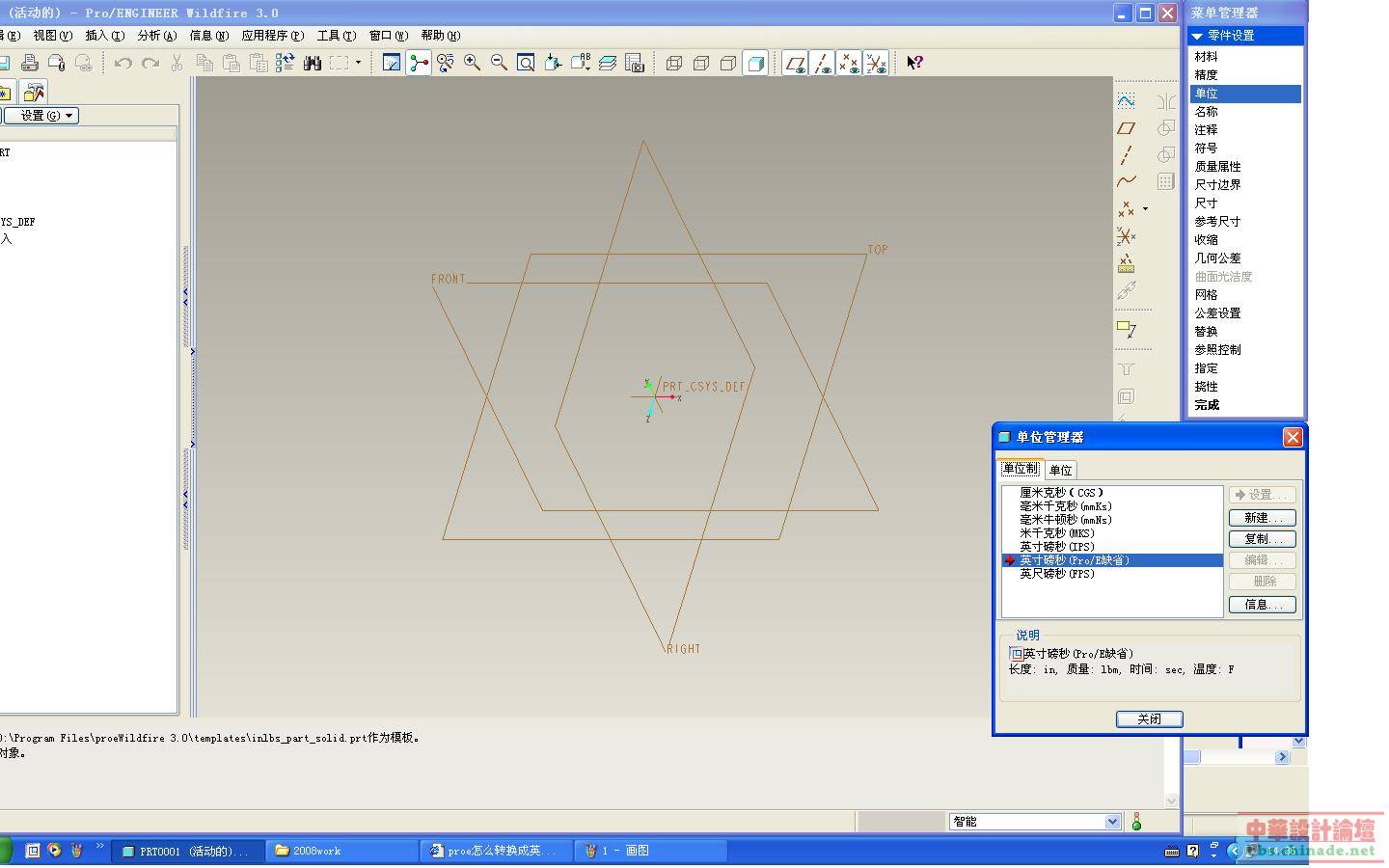Select the Datum Axis tool in the right toolbar

tap(1126, 154)
